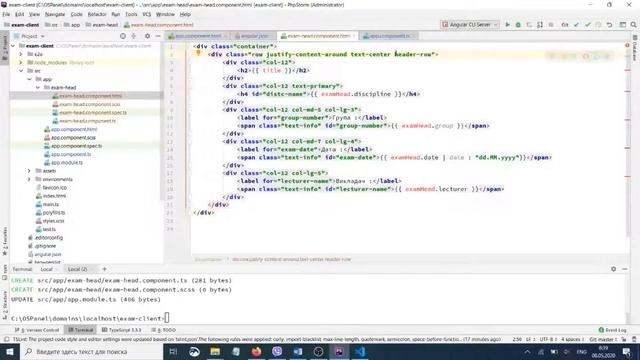
Task: Open Word from the taskbar
Action: 298,351
